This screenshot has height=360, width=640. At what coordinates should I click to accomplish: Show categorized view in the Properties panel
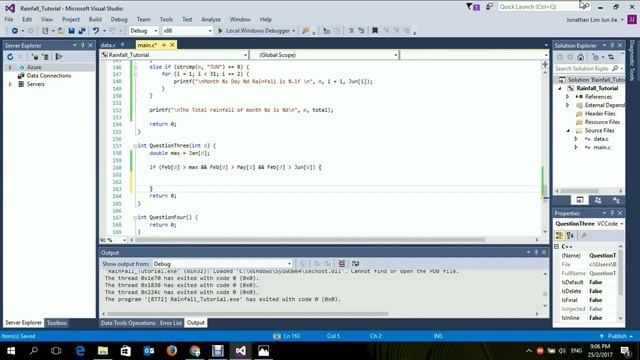coord(559,236)
